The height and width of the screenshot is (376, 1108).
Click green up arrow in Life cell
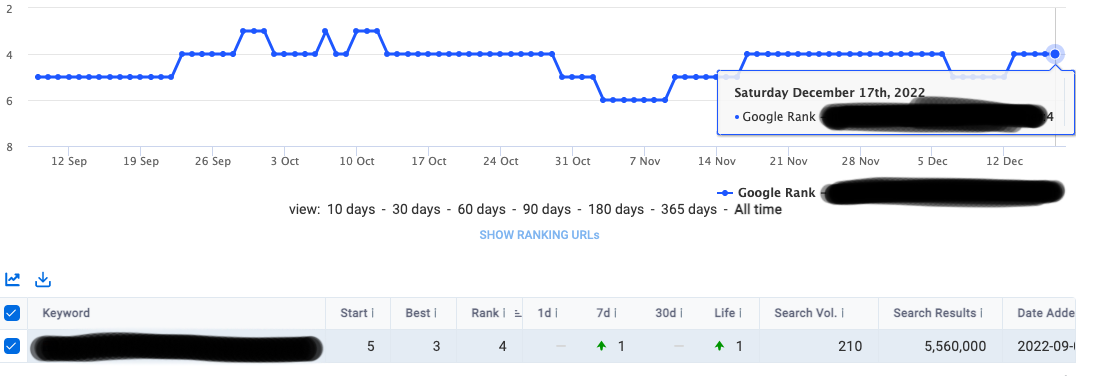click(x=719, y=346)
